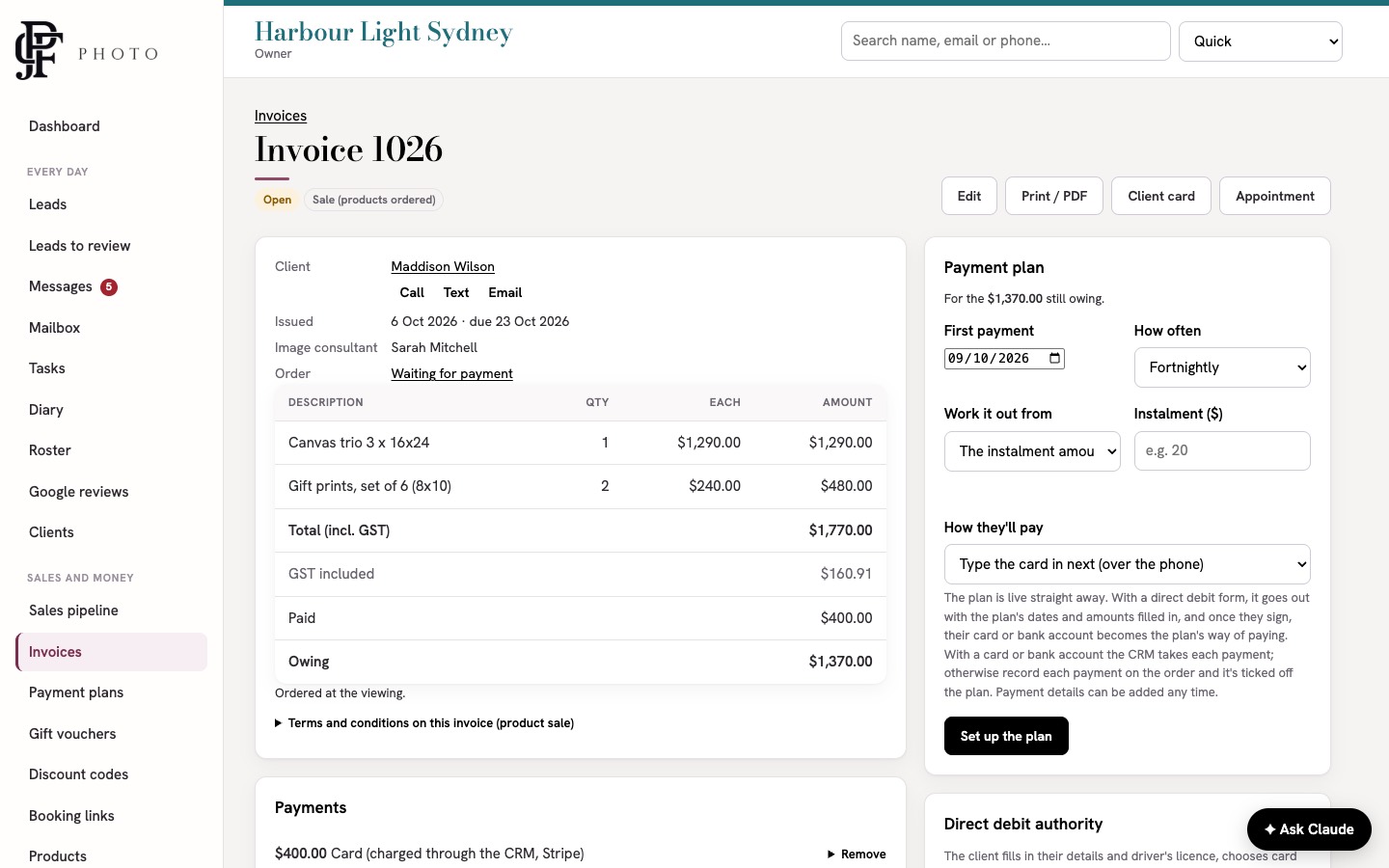This screenshot has width=1389, height=868.
Task: Follow the Invoices breadcrumb link
Action: click(281, 116)
